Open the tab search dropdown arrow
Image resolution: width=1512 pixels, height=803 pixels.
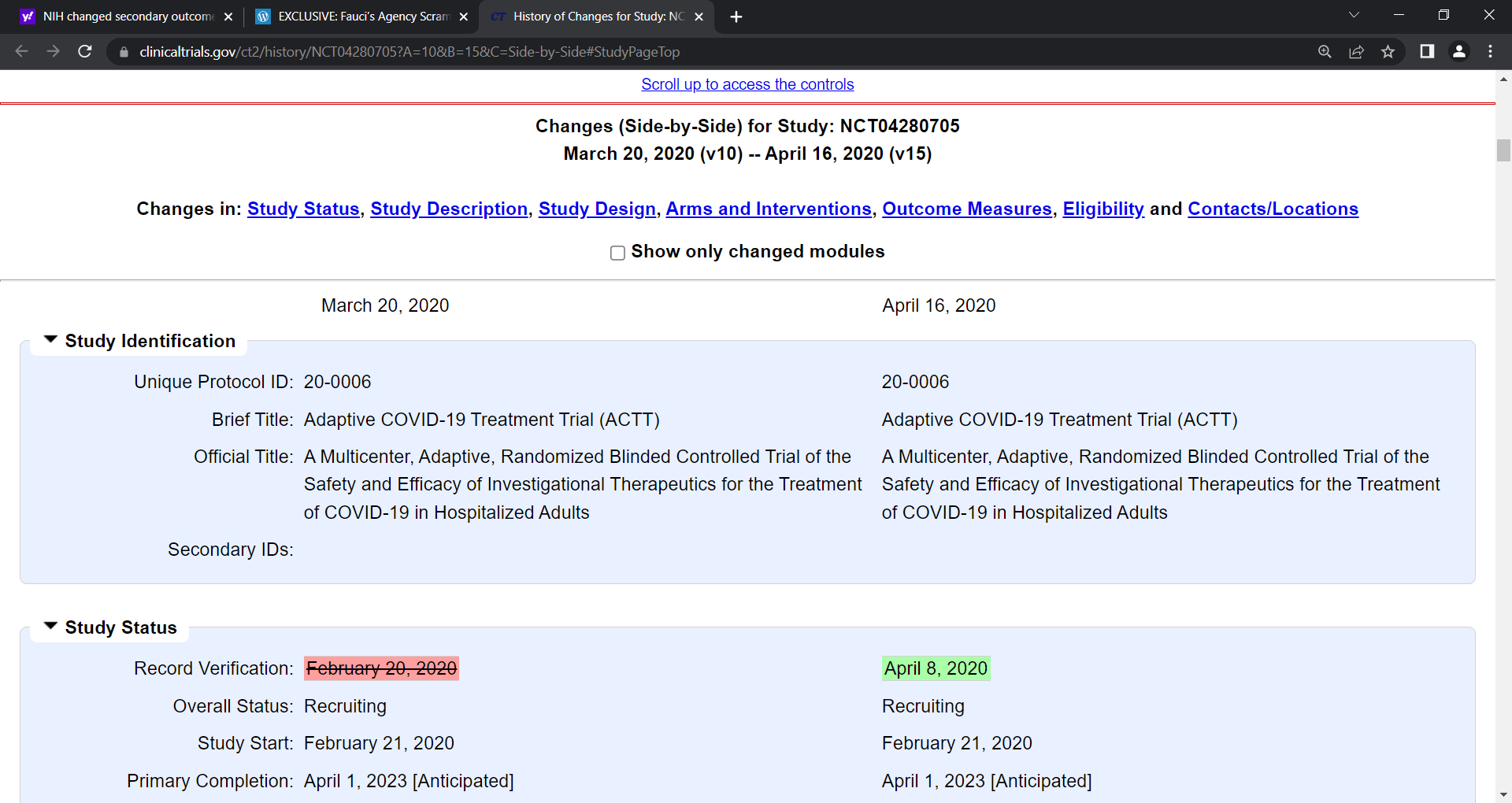(x=1354, y=16)
